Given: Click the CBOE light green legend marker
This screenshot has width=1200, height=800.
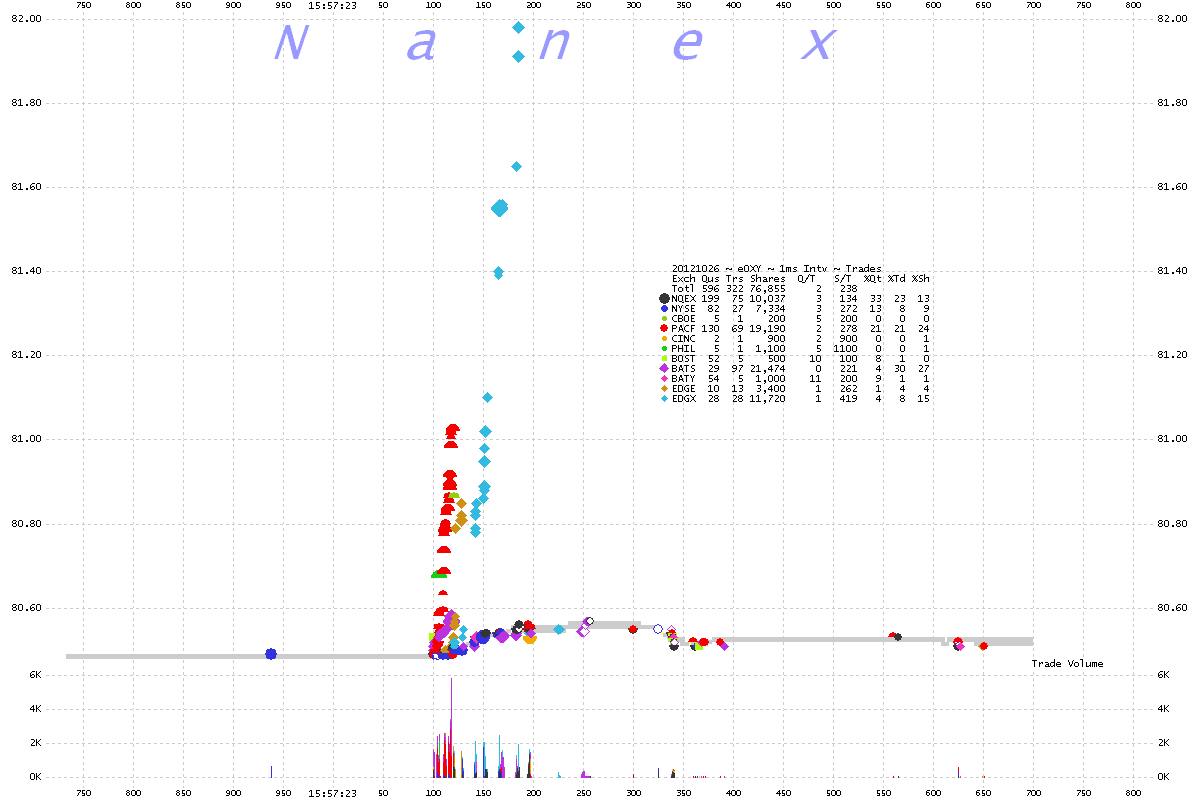Looking at the screenshot, I should pyautogui.click(x=664, y=318).
